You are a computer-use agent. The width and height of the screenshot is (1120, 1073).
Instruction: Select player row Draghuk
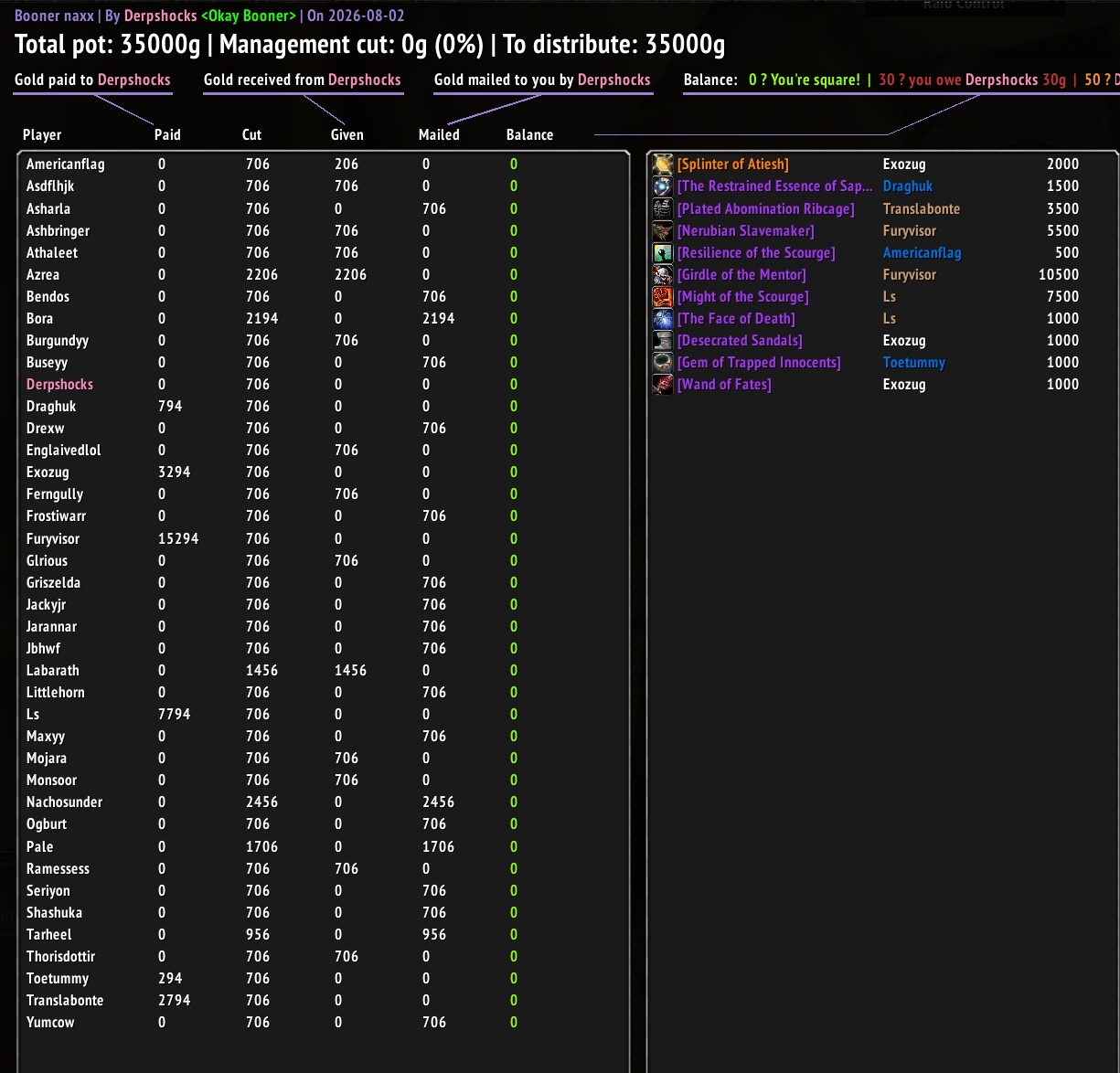(323, 406)
